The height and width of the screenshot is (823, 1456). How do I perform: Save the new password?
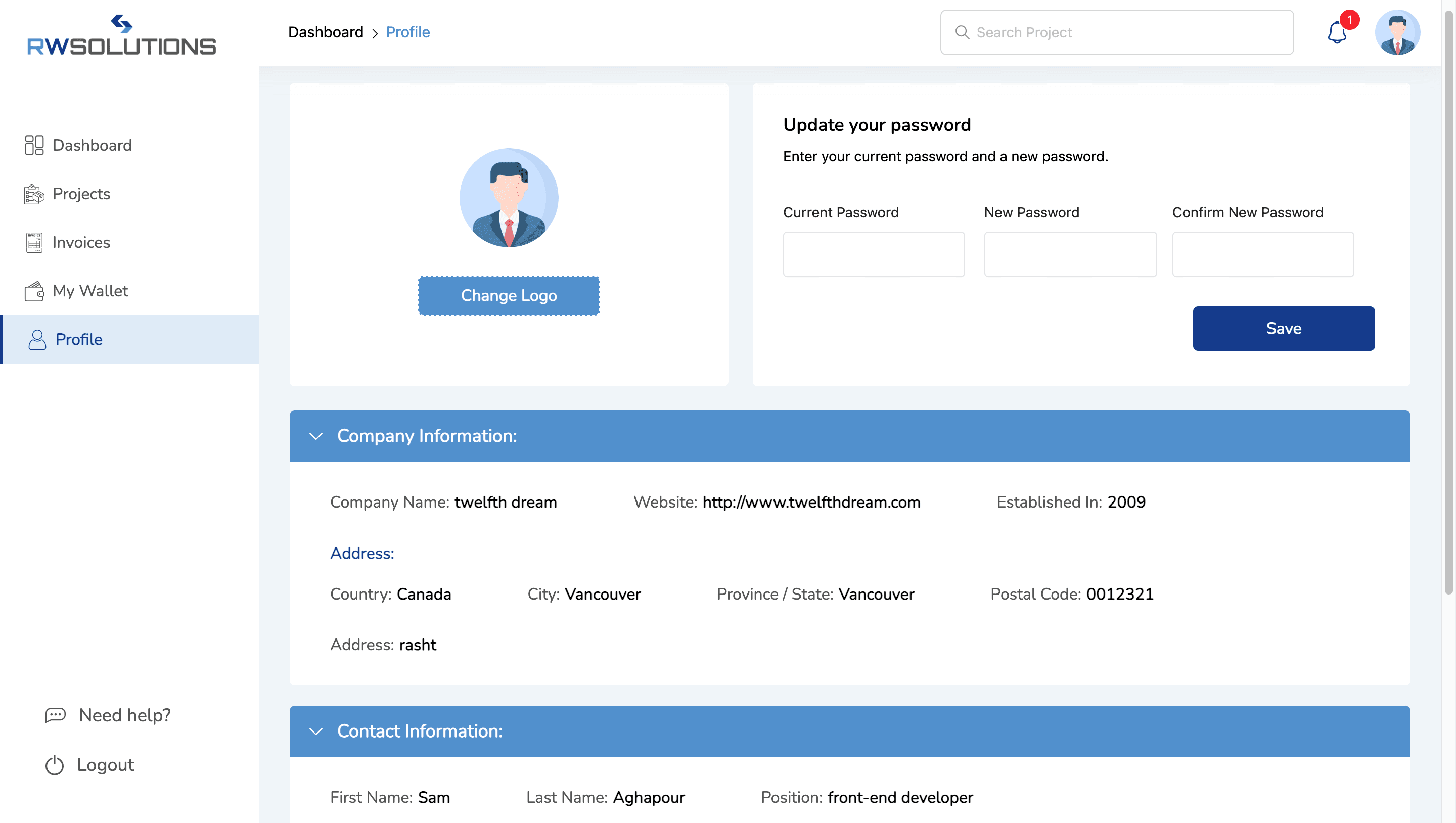pos(1284,329)
